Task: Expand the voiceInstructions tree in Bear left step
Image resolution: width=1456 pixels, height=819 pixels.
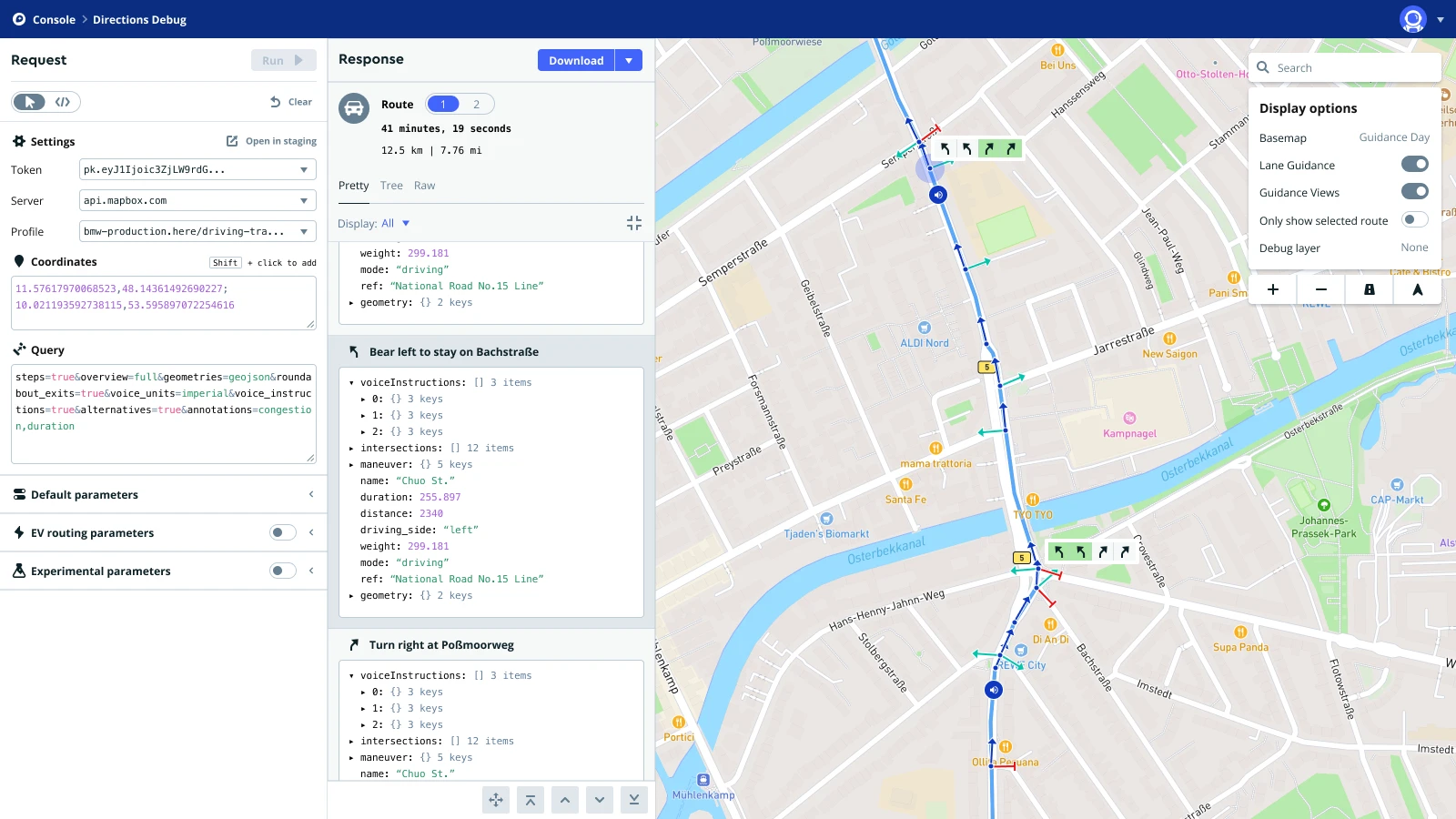Action: tap(352, 382)
